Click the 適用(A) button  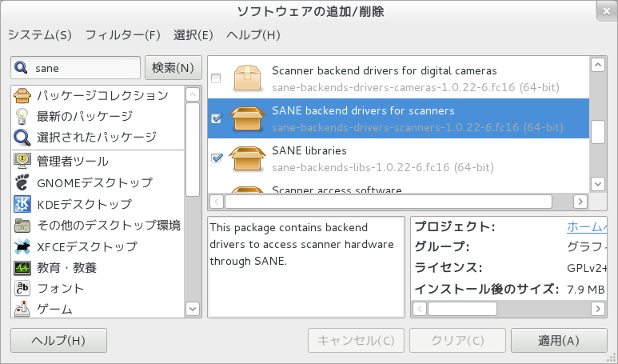click(x=559, y=340)
